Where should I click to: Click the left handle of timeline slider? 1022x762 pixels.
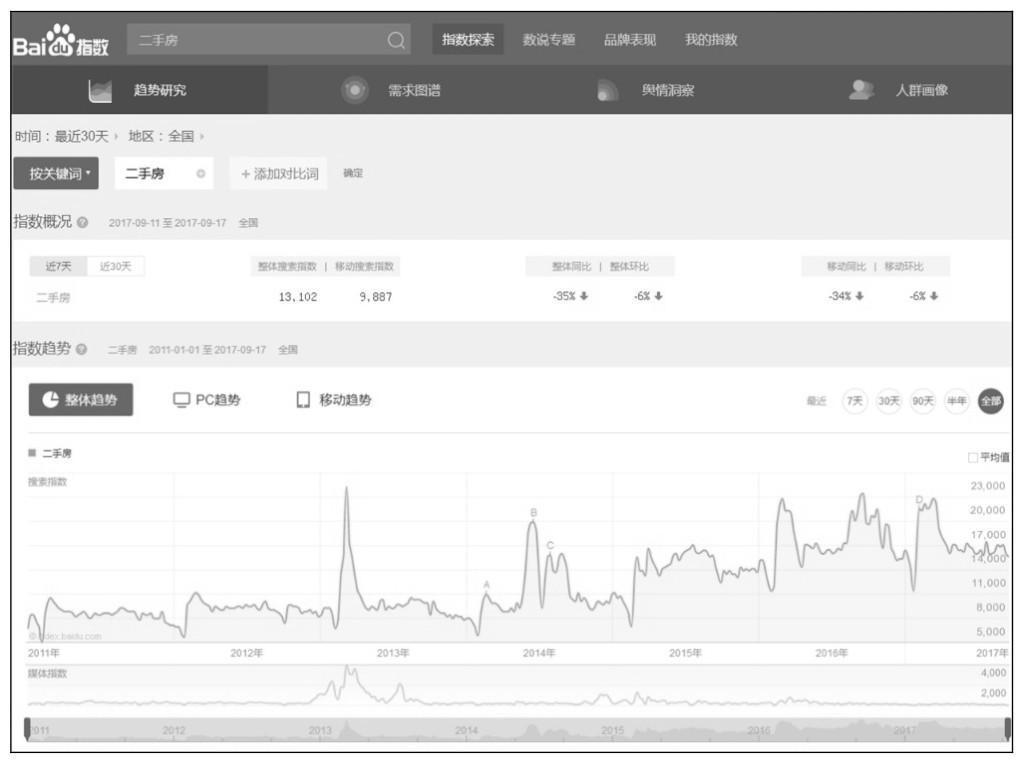27,729
